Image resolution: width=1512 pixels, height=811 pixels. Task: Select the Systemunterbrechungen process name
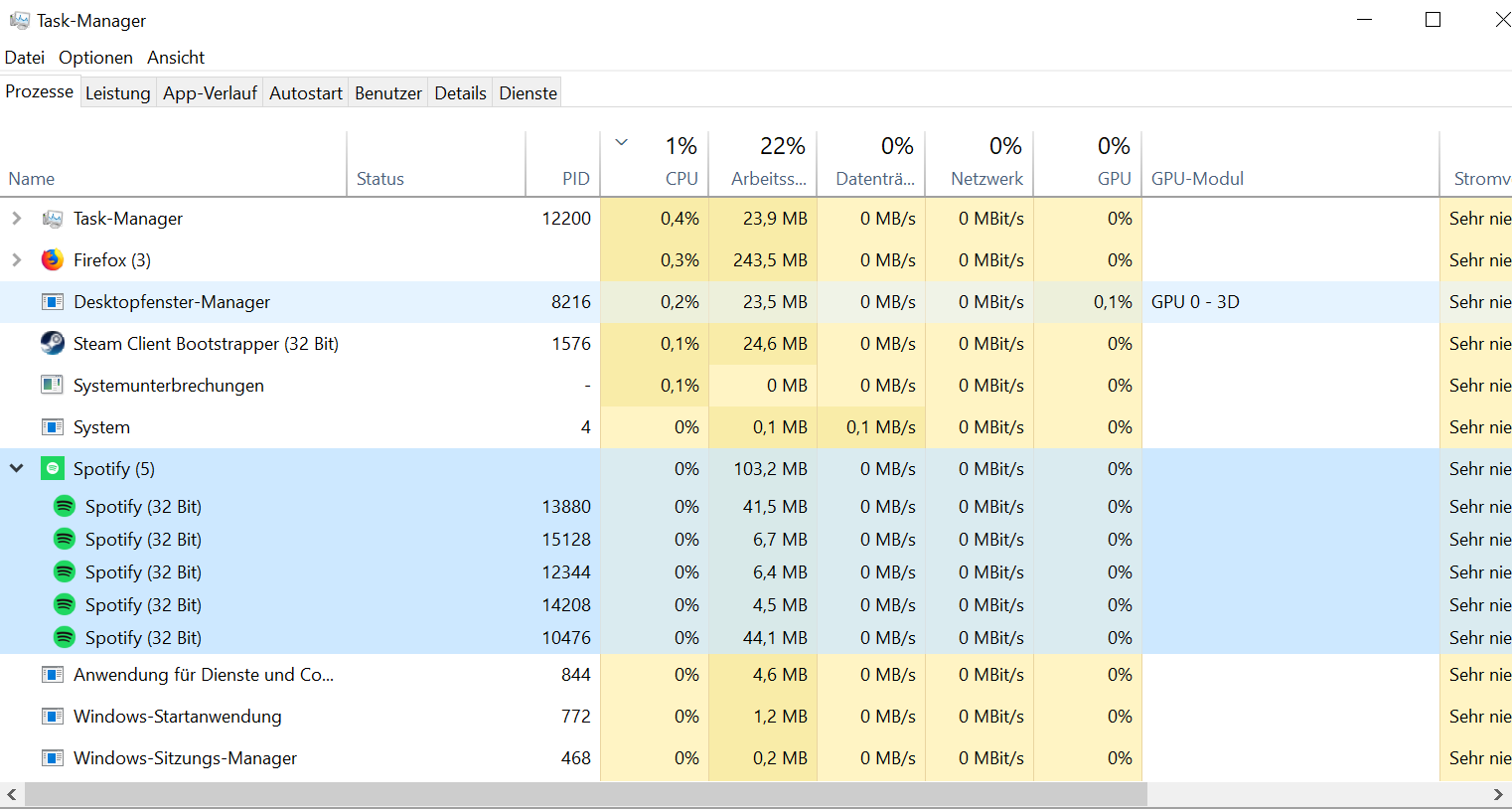click(x=169, y=386)
